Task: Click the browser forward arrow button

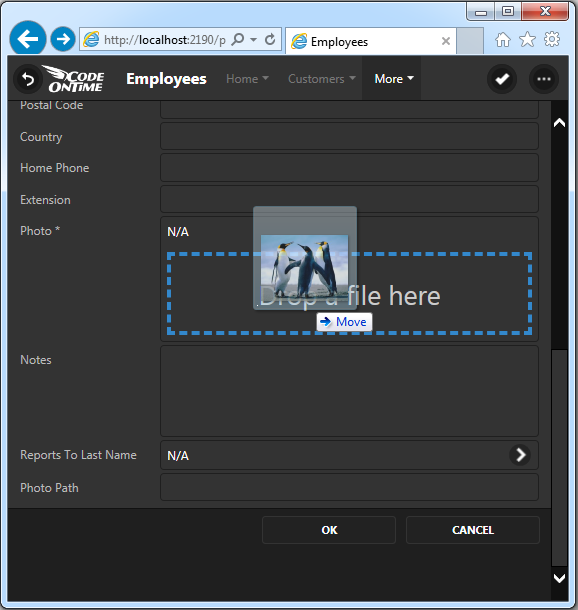Action: (63, 39)
